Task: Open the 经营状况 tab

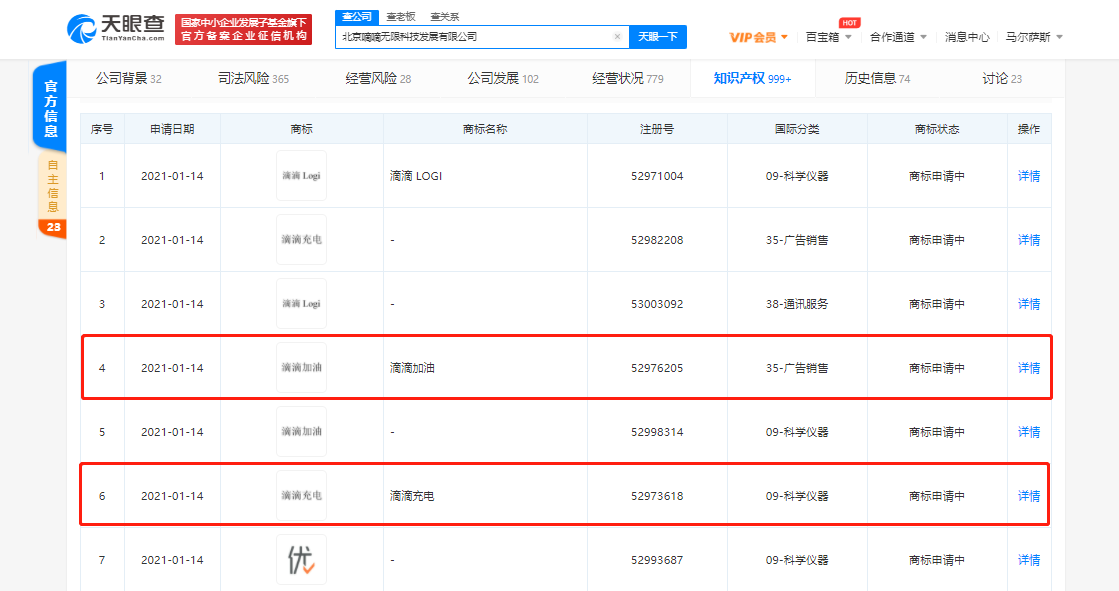Action: tap(628, 79)
